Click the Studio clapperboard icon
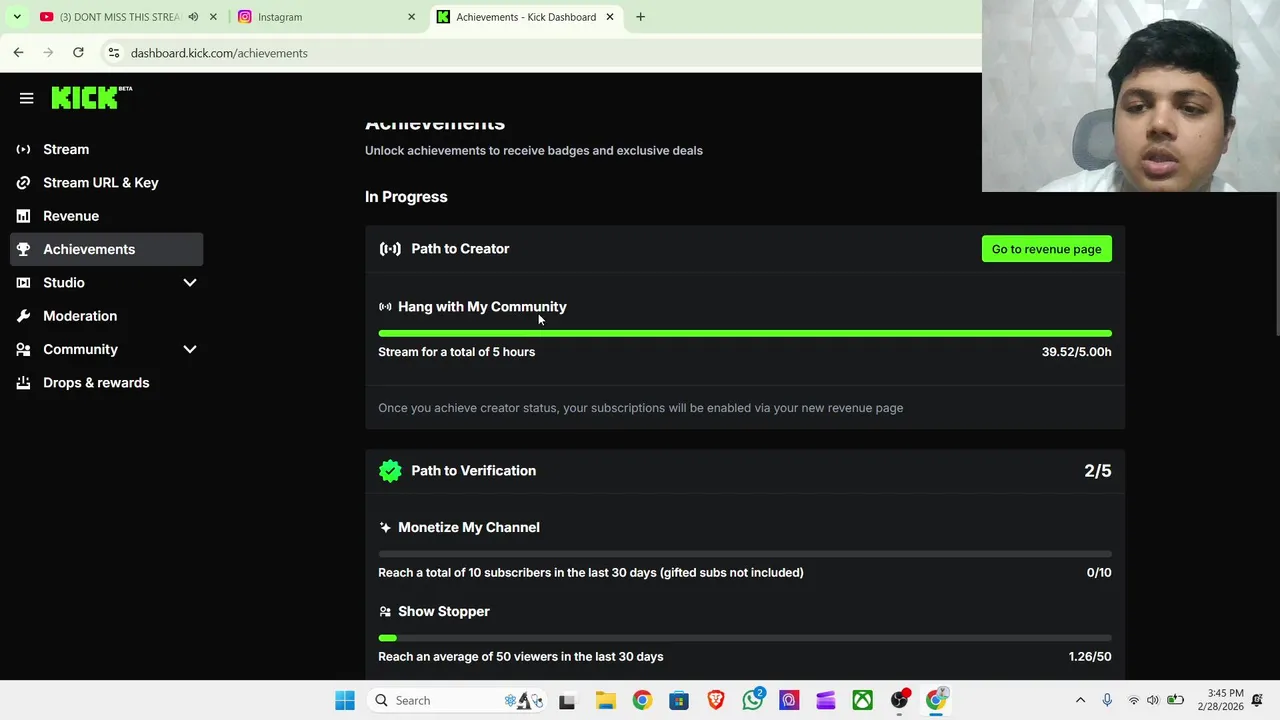Viewport: 1280px width, 720px height. coord(23,283)
